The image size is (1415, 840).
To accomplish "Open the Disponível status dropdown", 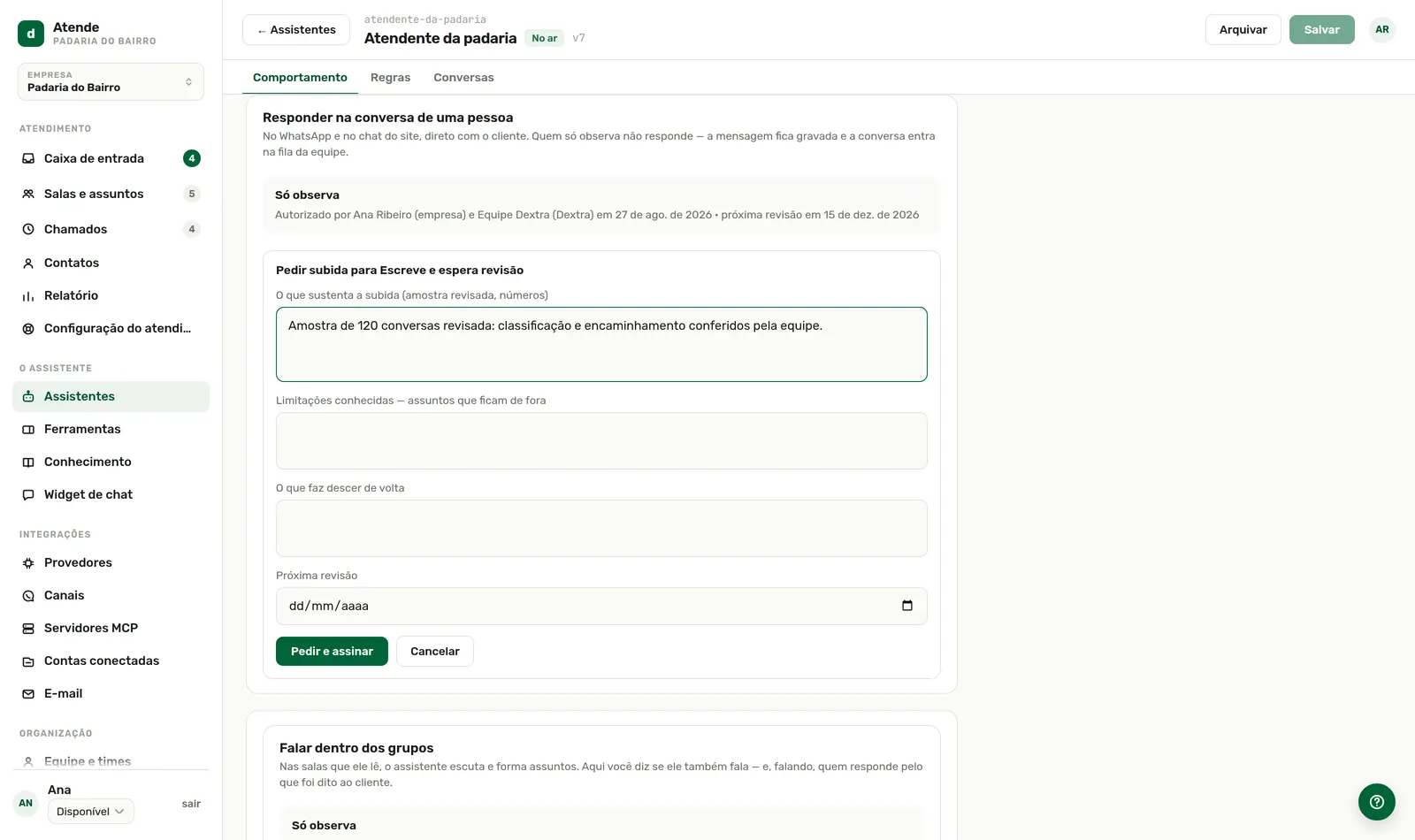I will [90, 811].
